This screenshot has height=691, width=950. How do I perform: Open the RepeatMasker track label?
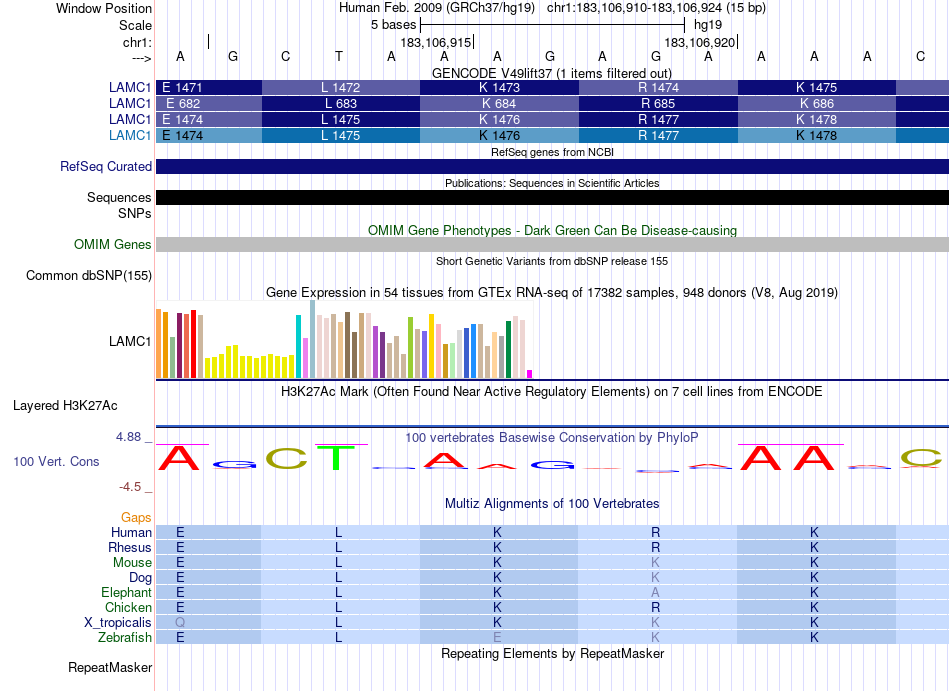pyautogui.click(x=110, y=667)
